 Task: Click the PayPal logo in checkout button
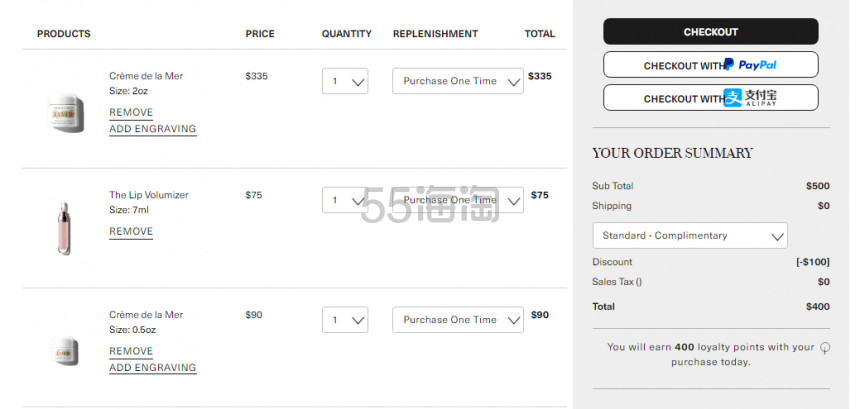(750, 65)
